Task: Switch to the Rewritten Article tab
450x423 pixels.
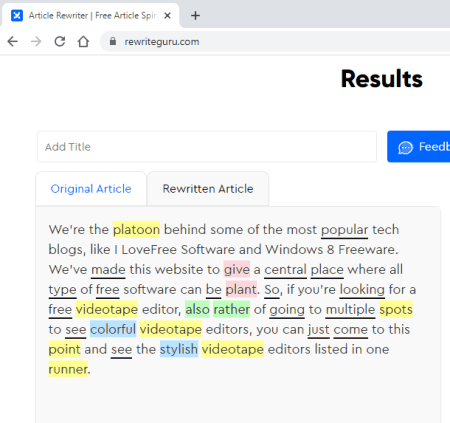Action: pyautogui.click(x=208, y=189)
